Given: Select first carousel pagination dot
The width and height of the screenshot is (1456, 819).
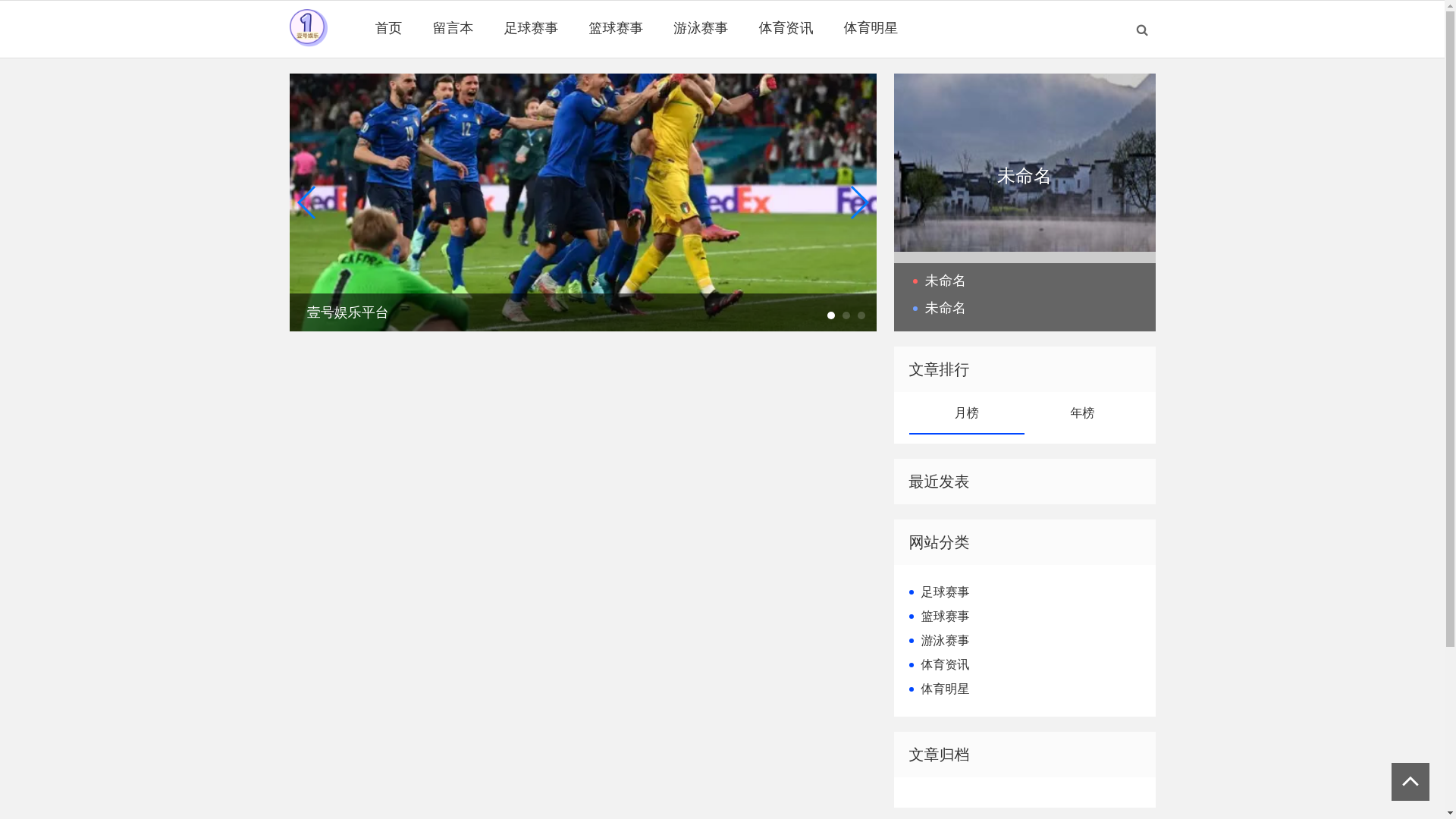Looking at the screenshot, I should [x=831, y=315].
